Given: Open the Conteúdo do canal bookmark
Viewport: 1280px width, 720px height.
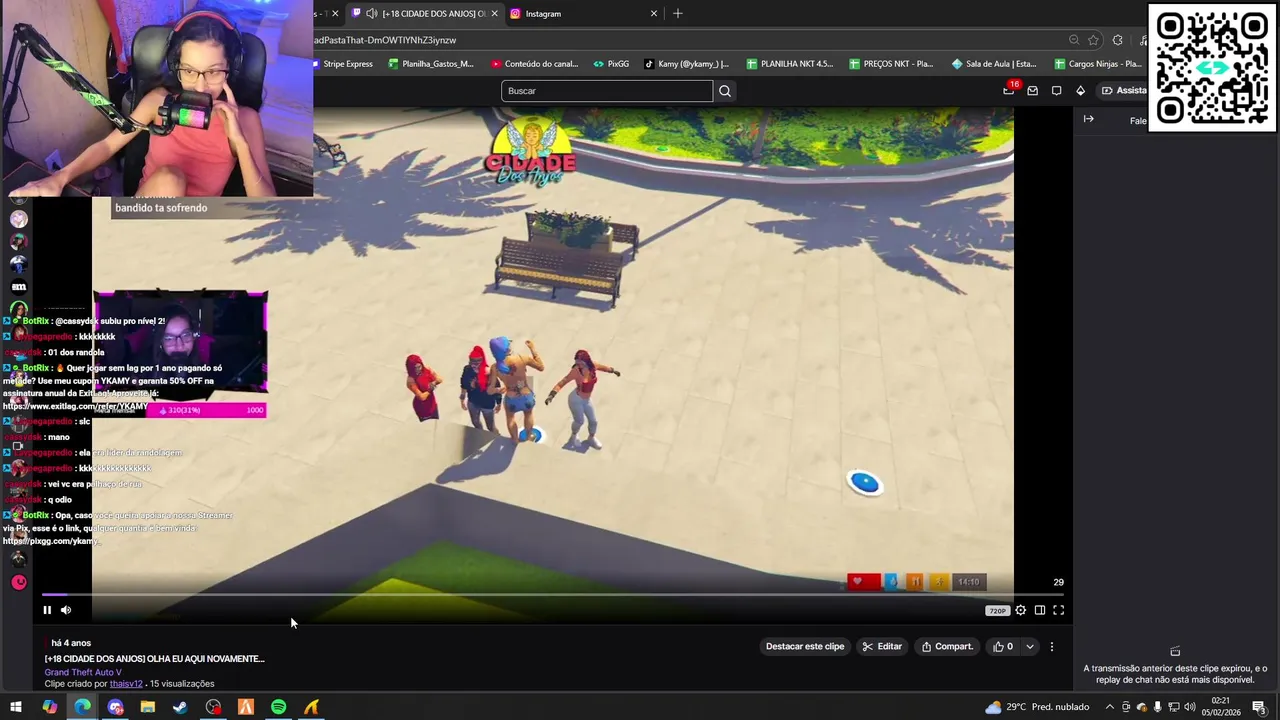Looking at the screenshot, I should click(535, 64).
